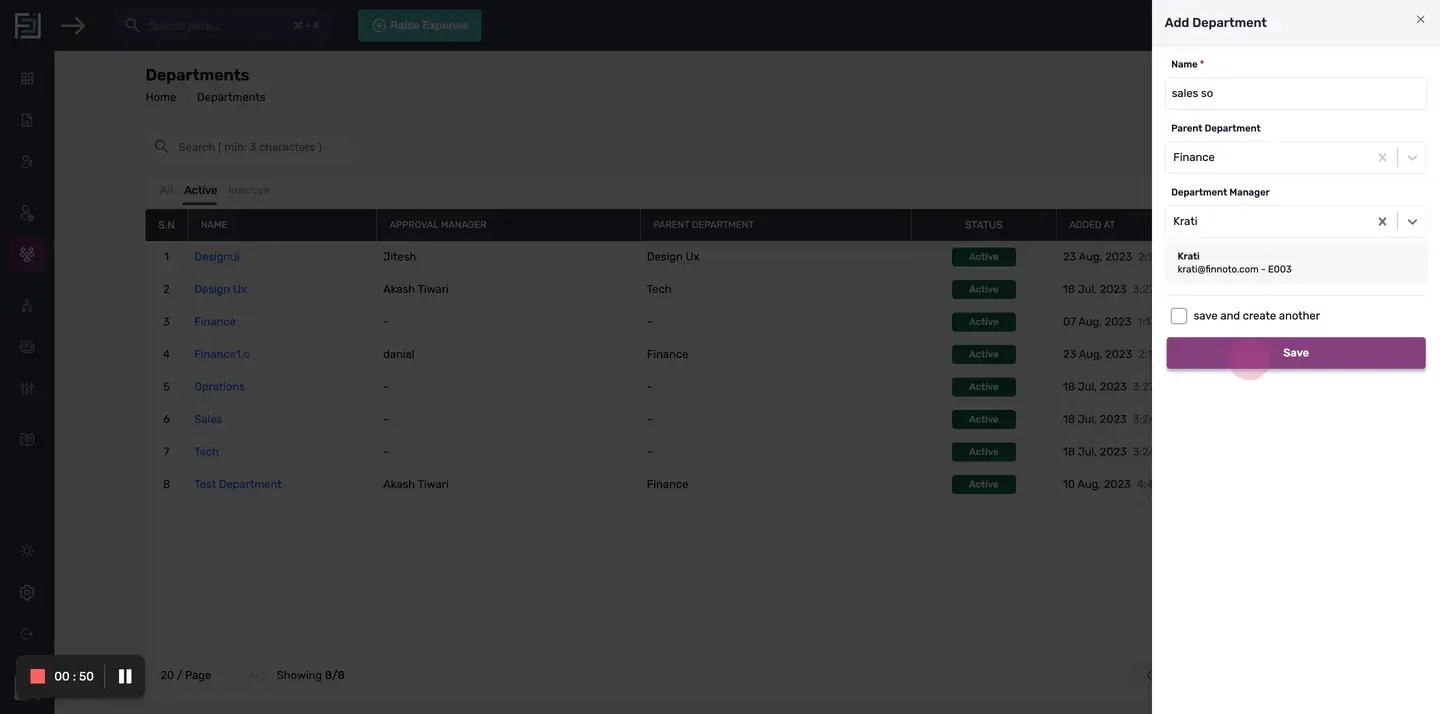The height and width of the screenshot is (714, 1440).
Task: Click Akash Tiwari in Test Department row
Action: click(416, 484)
